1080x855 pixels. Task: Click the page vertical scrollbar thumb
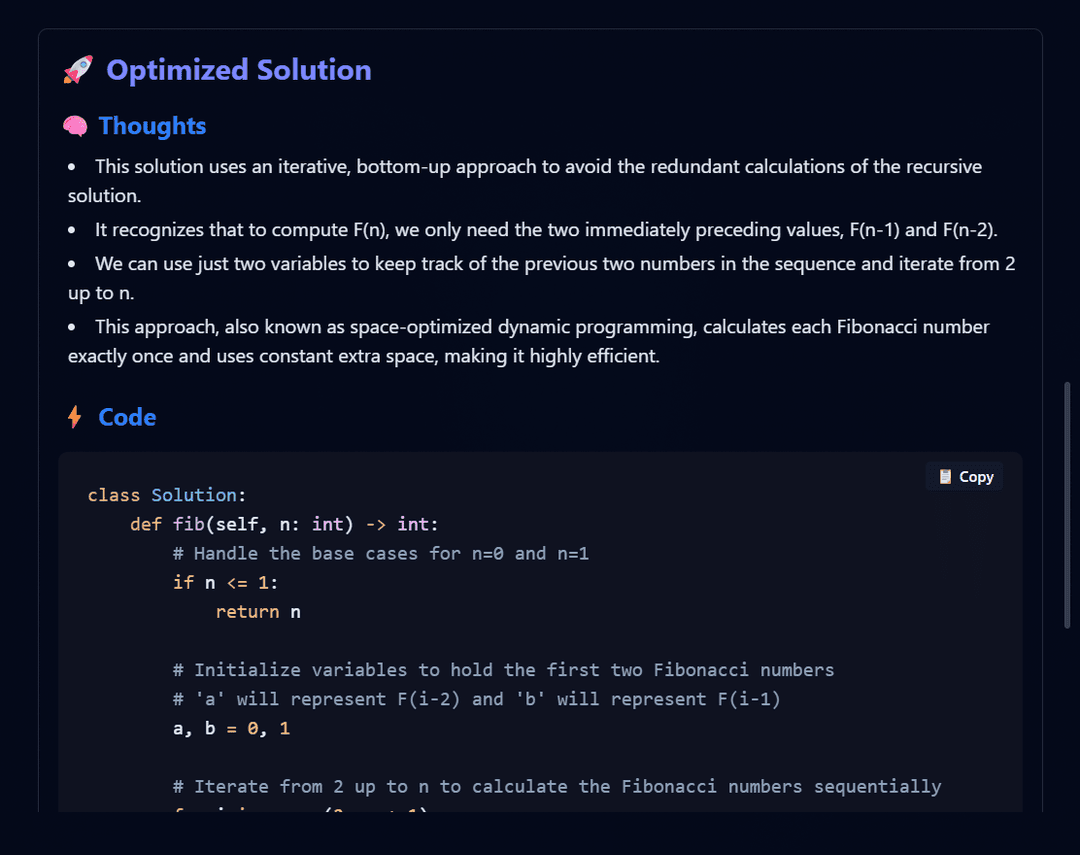pyautogui.click(x=1067, y=505)
